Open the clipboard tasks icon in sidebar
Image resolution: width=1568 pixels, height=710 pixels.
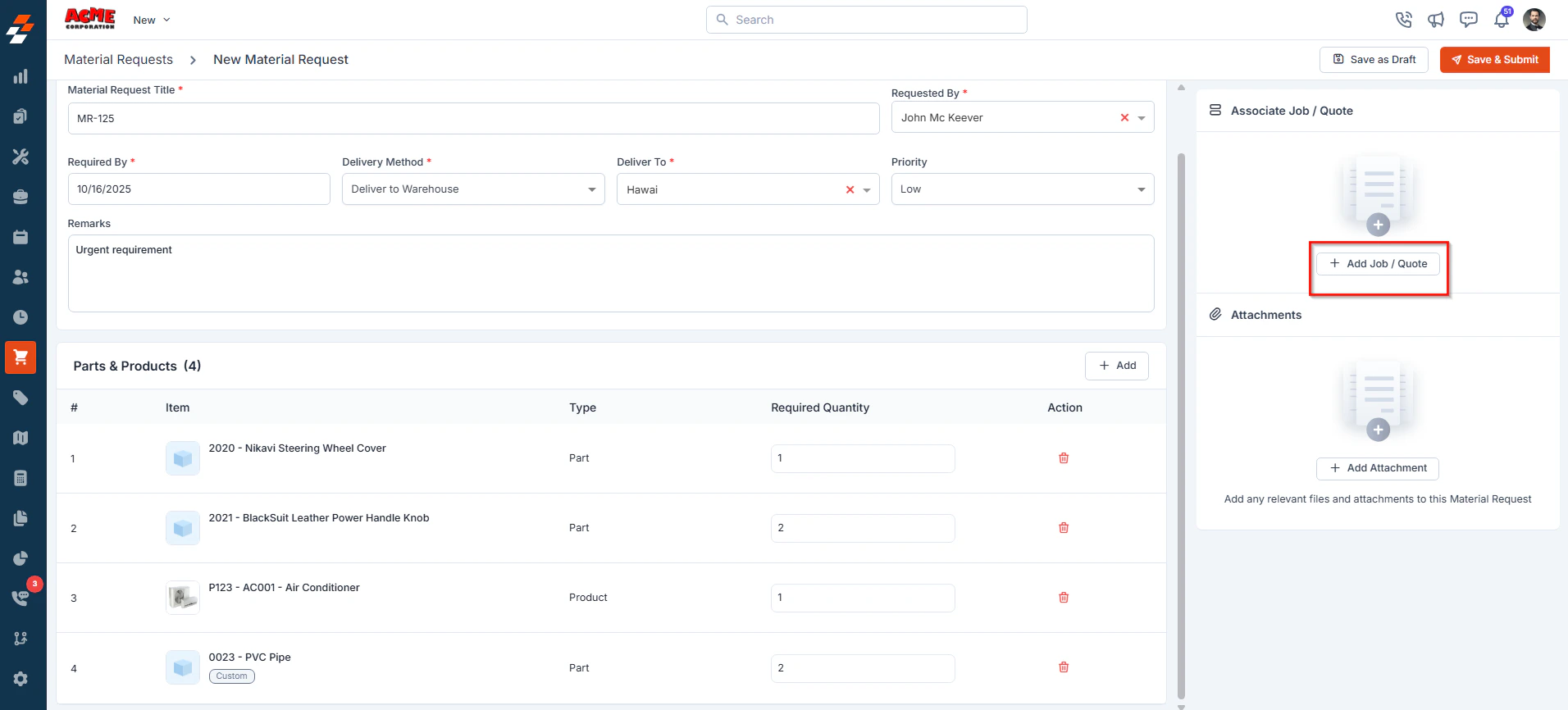(x=21, y=116)
